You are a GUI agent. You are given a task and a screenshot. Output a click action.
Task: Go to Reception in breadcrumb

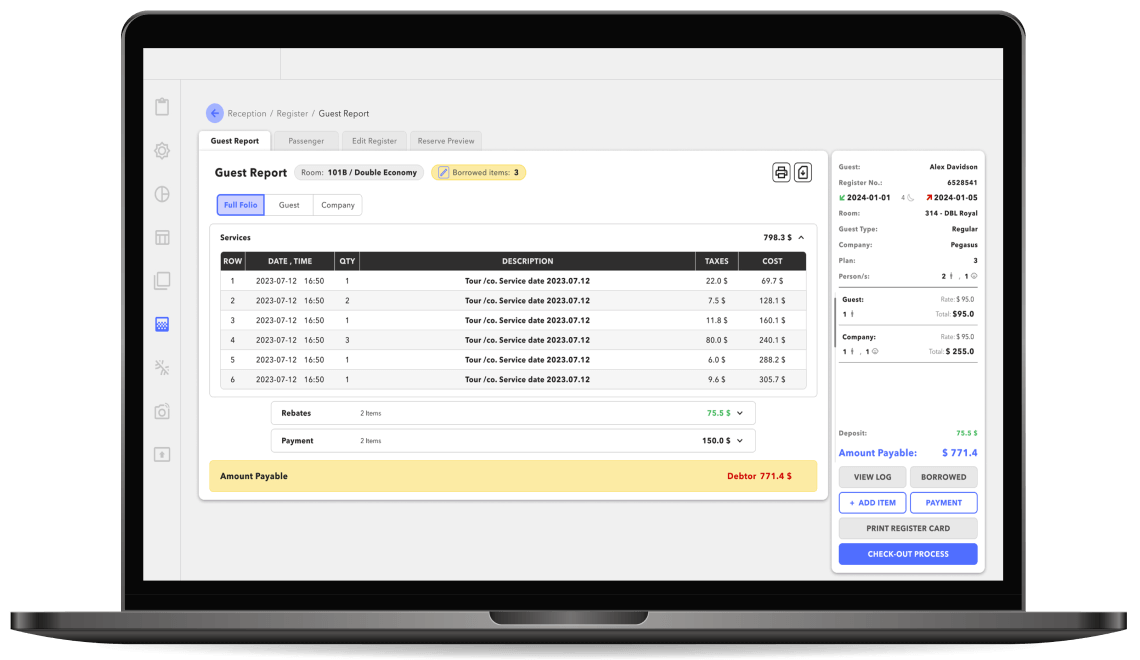(247, 113)
